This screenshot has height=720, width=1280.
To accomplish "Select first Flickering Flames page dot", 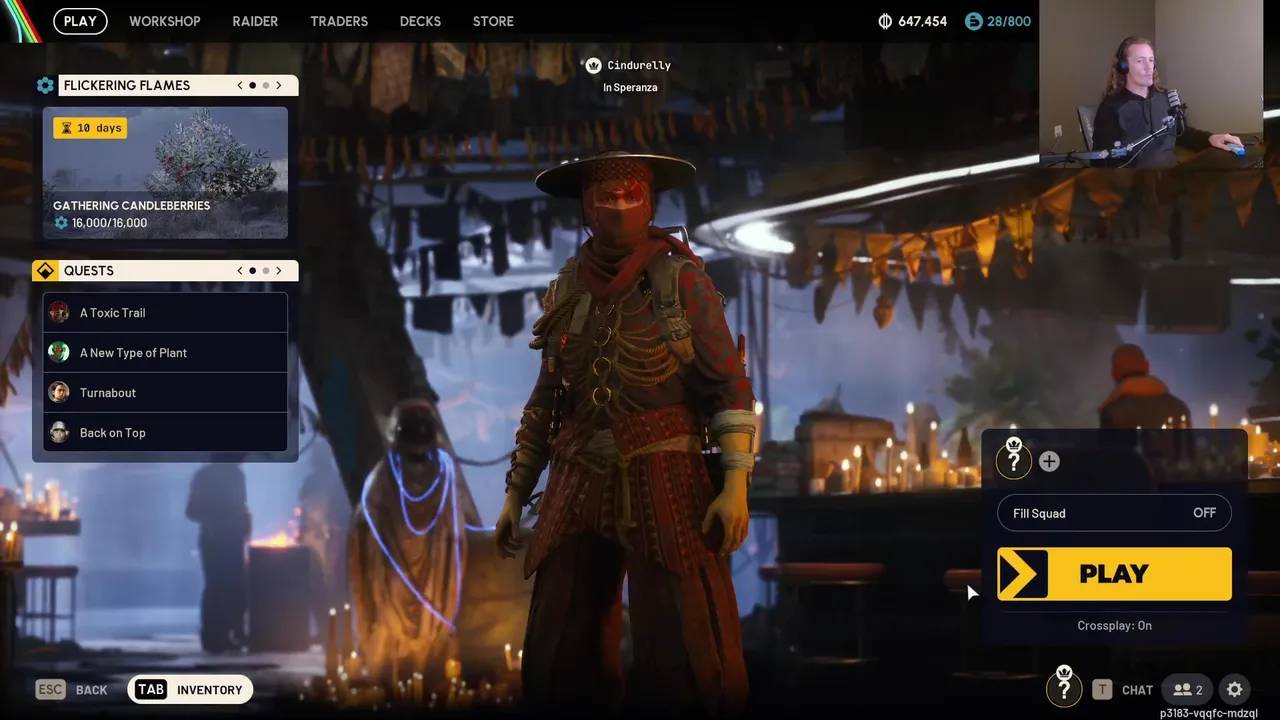I will 252,85.
